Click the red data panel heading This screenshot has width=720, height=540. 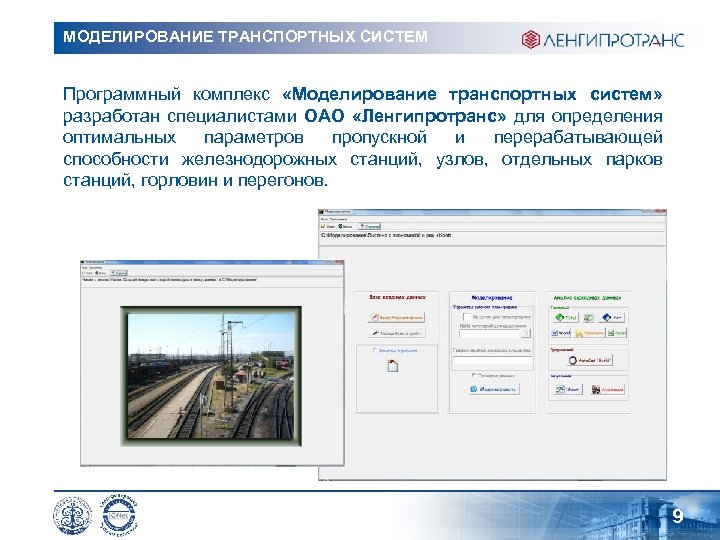[397, 298]
